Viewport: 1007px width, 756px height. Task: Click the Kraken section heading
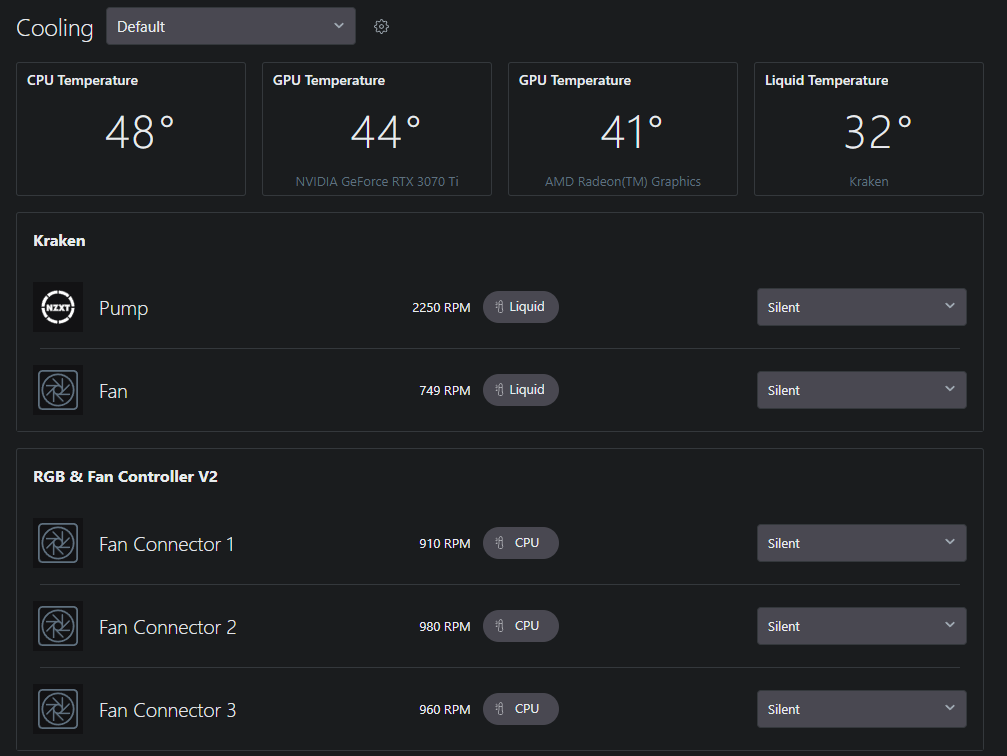(x=59, y=241)
